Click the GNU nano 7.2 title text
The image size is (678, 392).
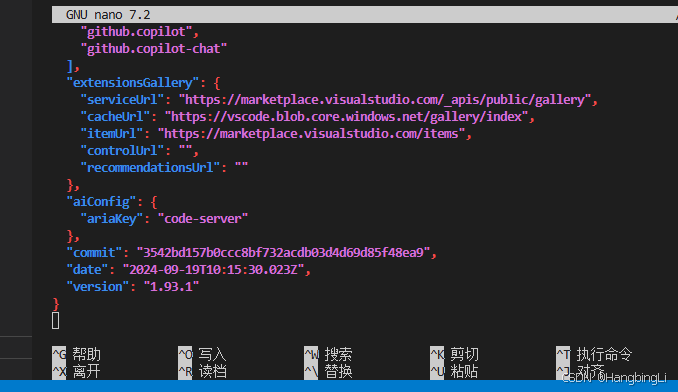tap(108, 15)
